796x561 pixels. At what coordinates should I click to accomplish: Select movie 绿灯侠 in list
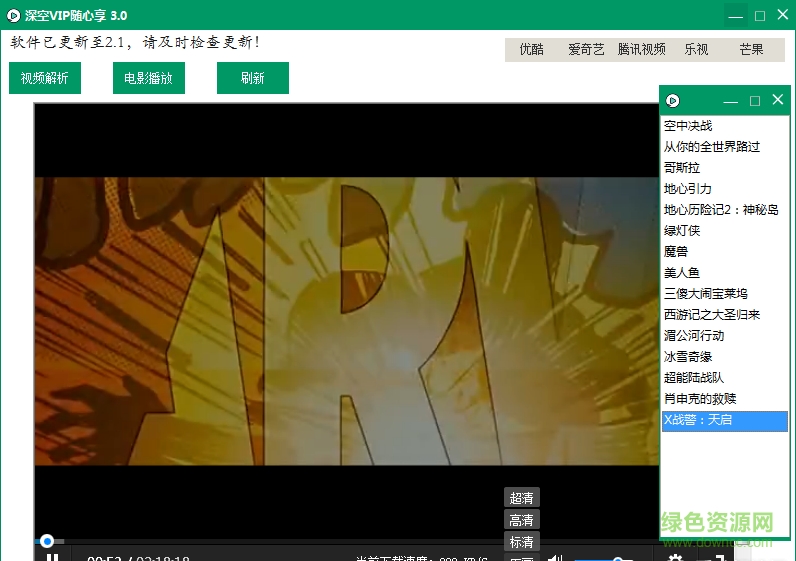pos(725,230)
